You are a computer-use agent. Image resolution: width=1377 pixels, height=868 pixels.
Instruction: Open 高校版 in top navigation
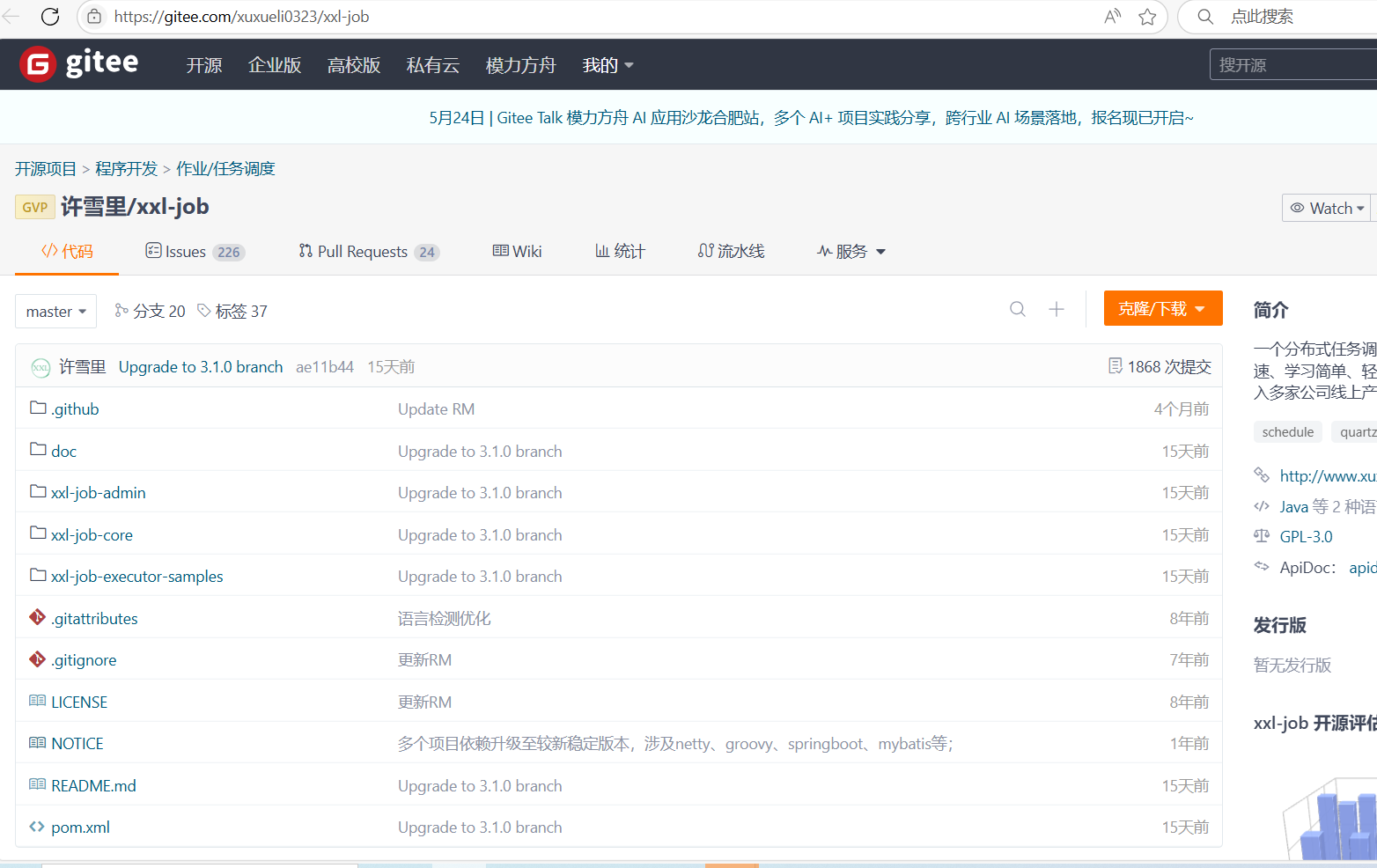pyautogui.click(x=354, y=65)
